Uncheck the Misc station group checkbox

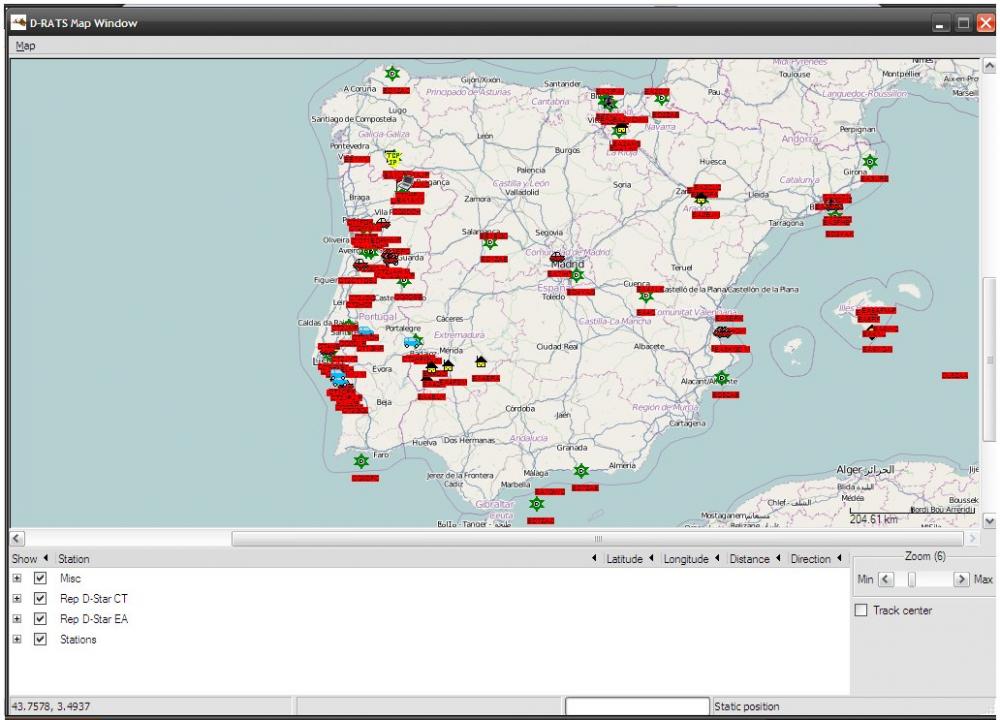[x=39, y=578]
